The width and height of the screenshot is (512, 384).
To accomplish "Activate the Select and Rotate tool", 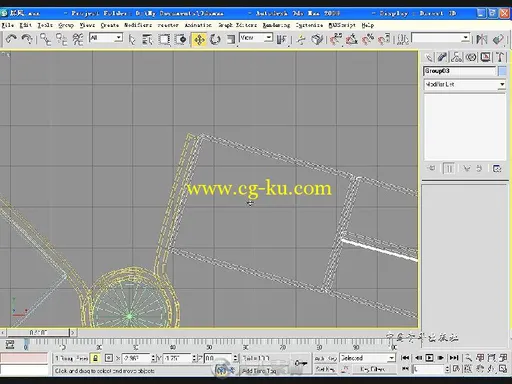I will tap(215, 39).
